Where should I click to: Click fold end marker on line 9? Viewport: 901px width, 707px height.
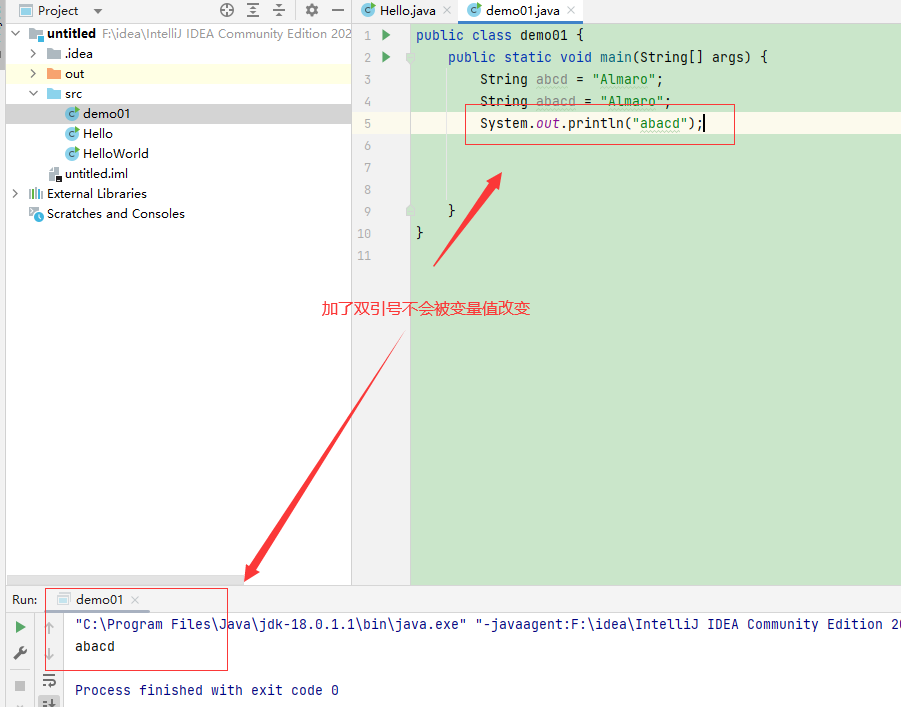[x=410, y=211]
